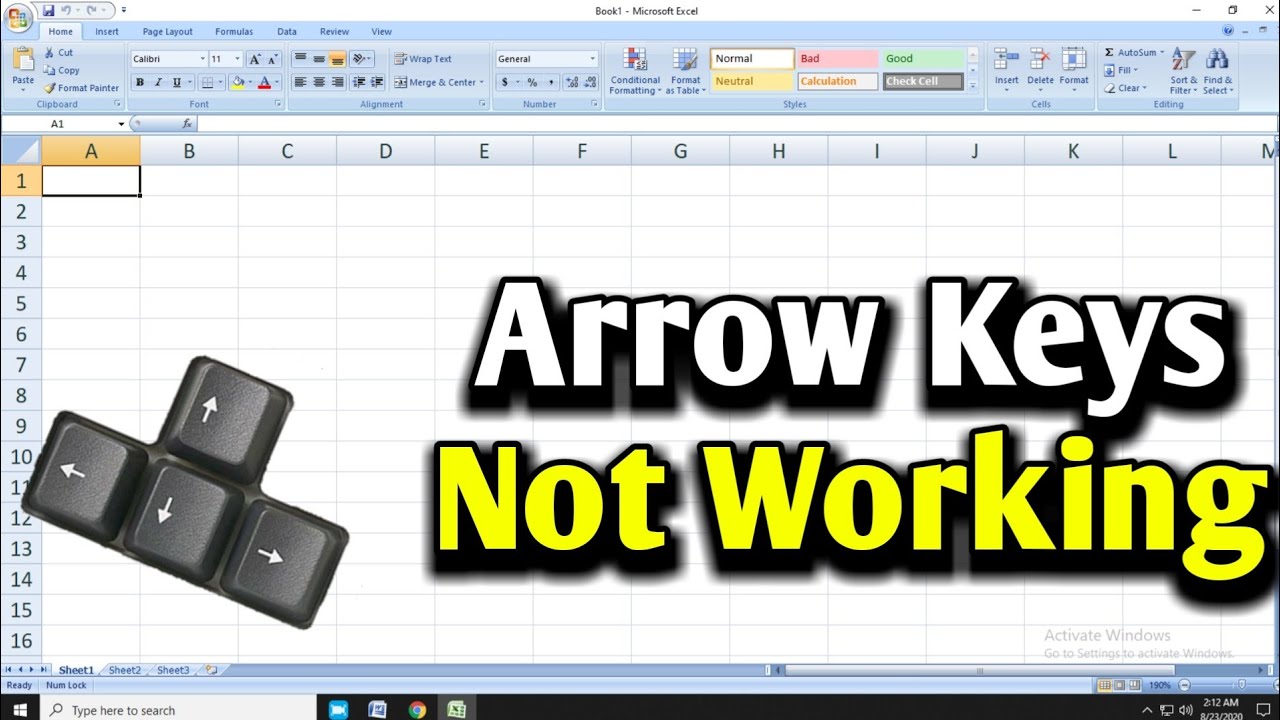This screenshot has height=720, width=1280.
Task: Save the workbook from Quick Access Toolbar
Action: tap(48, 10)
